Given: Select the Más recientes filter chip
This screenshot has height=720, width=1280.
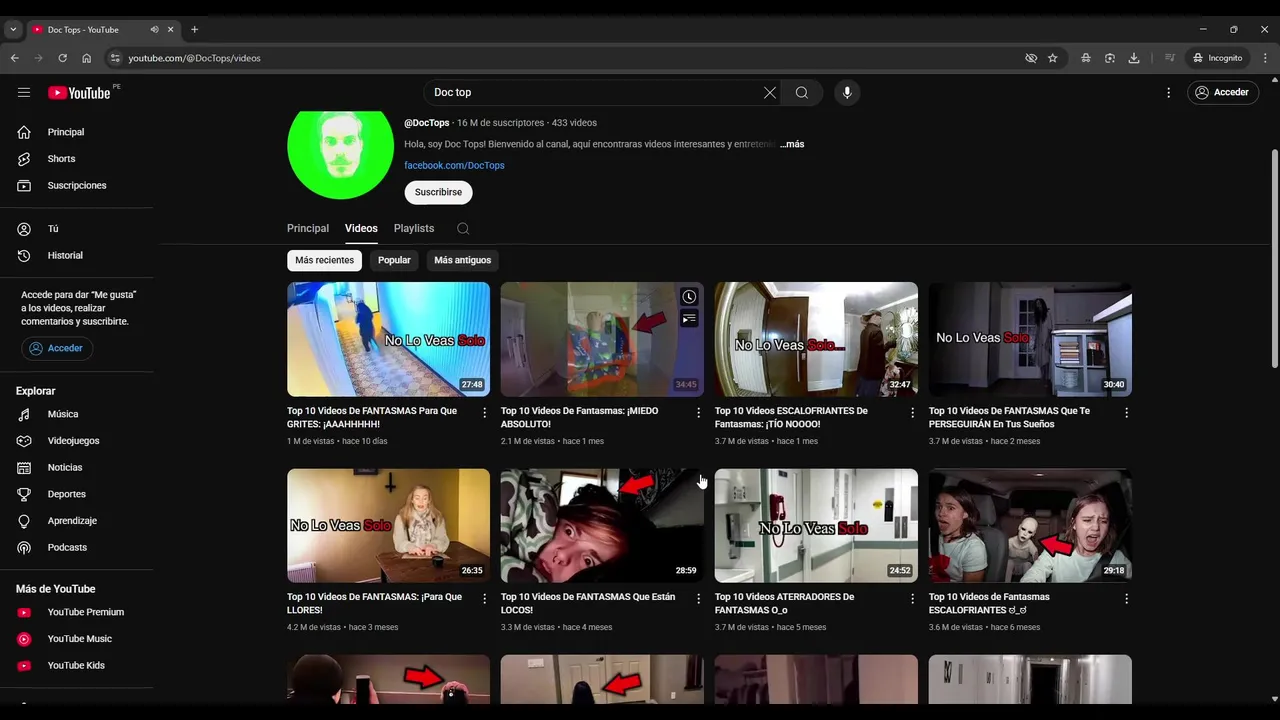Looking at the screenshot, I should point(324,260).
